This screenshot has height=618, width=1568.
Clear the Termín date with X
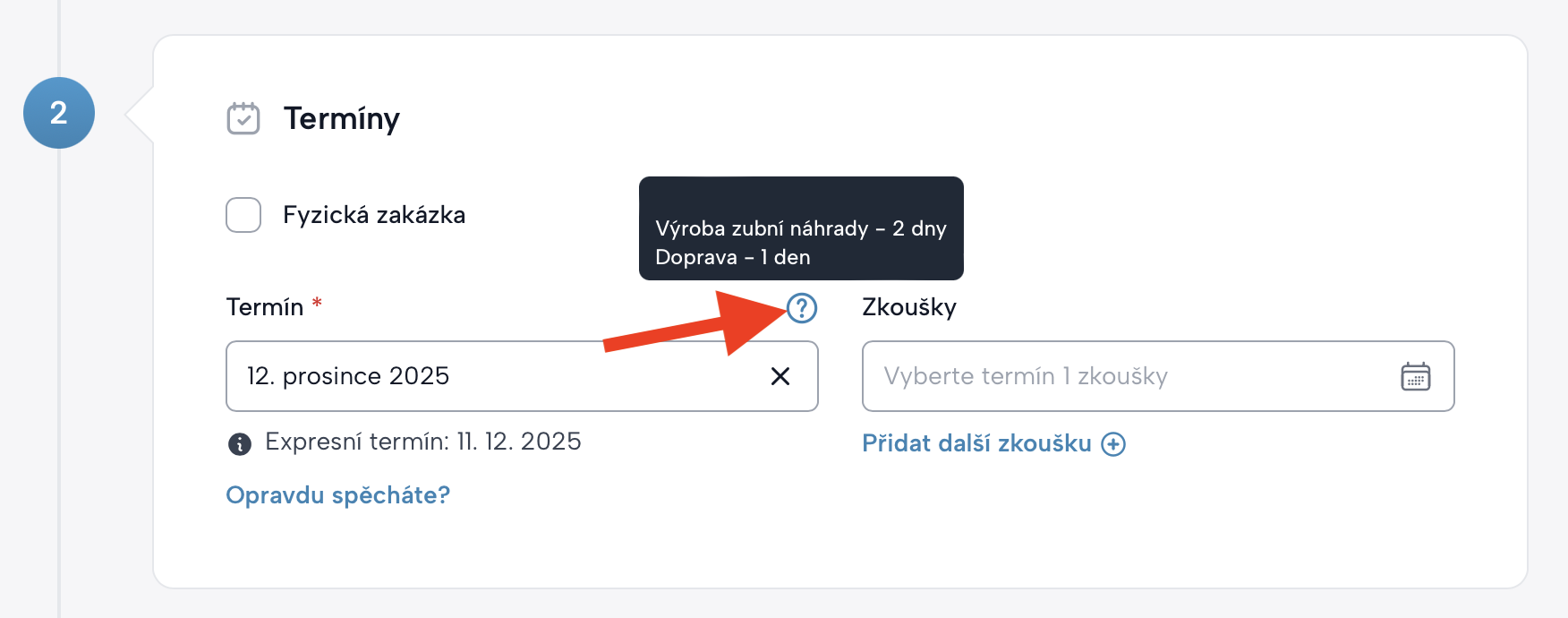click(780, 376)
